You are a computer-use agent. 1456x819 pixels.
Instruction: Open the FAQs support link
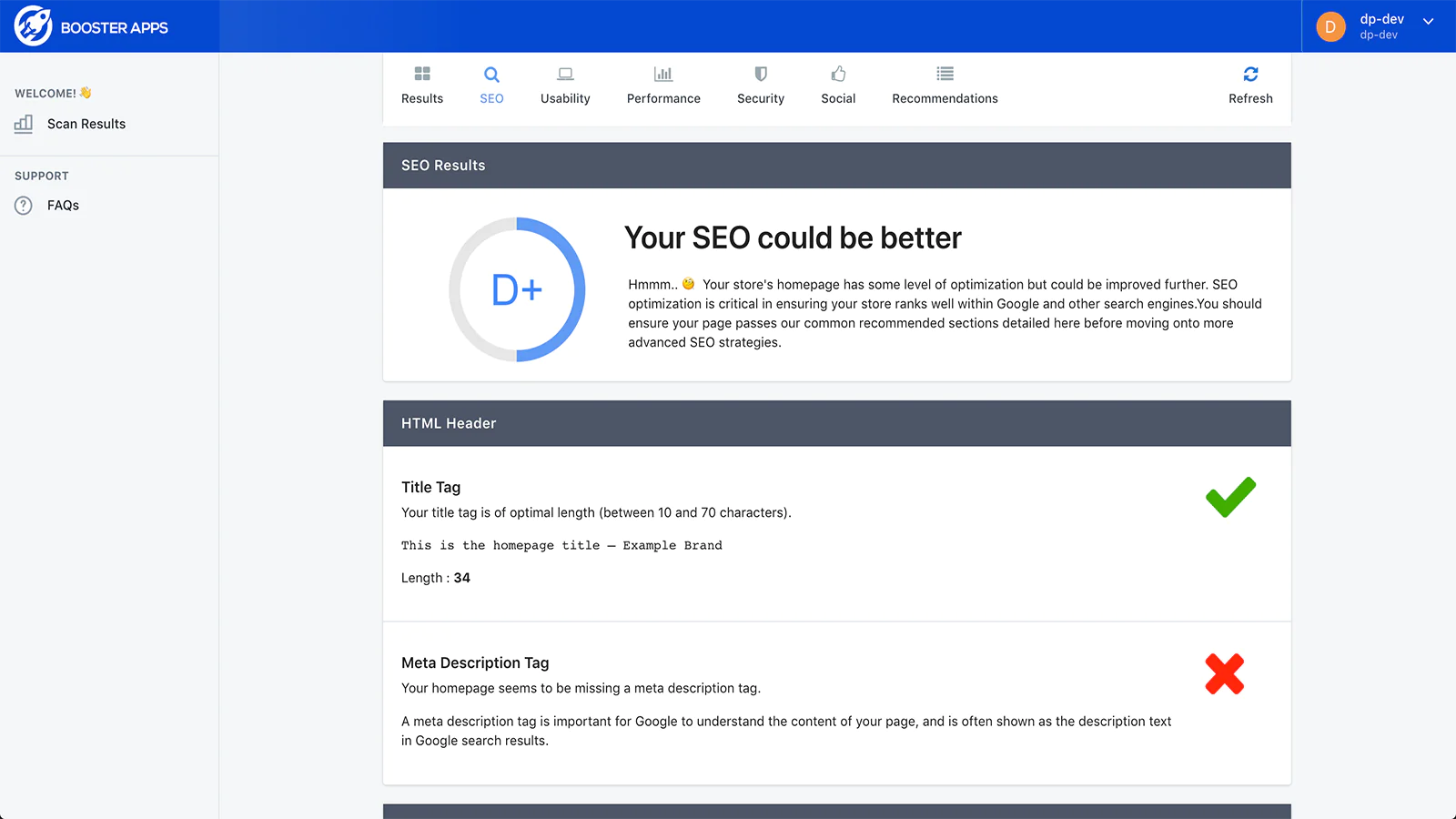point(63,206)
